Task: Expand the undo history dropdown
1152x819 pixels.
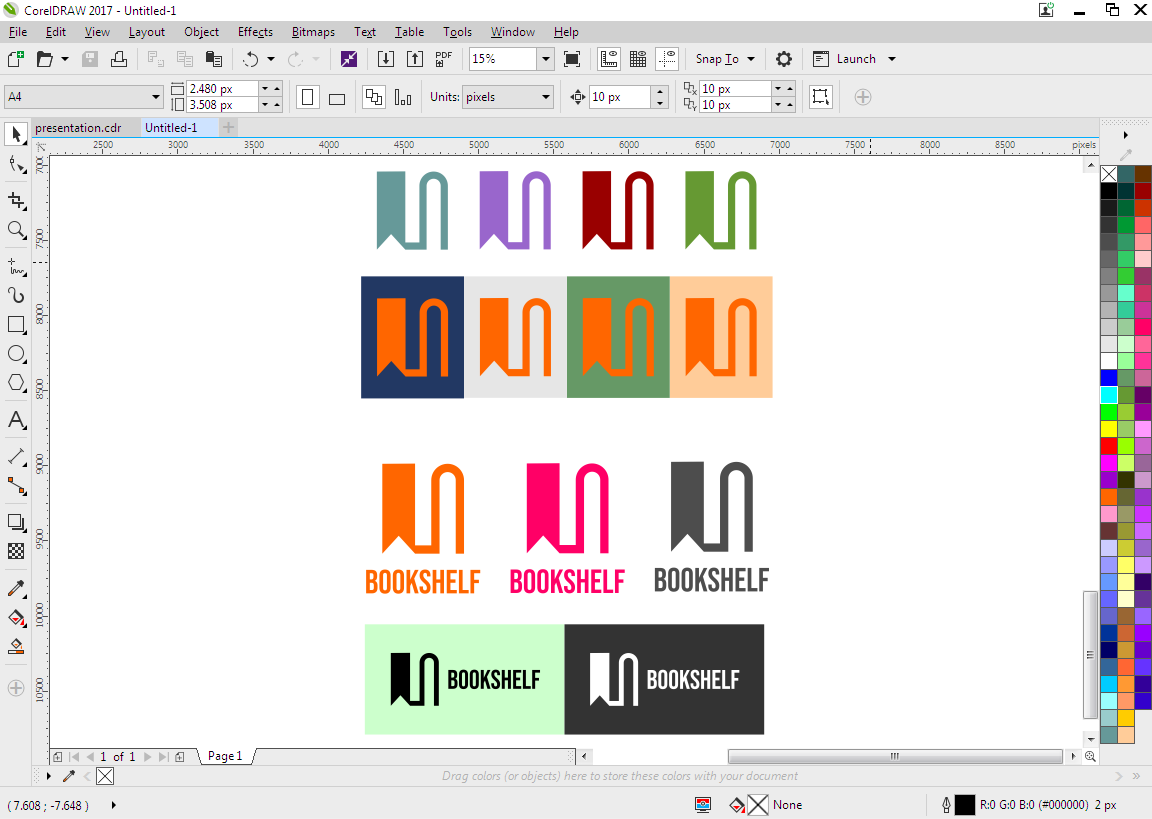Action: [x=270, y=59]
